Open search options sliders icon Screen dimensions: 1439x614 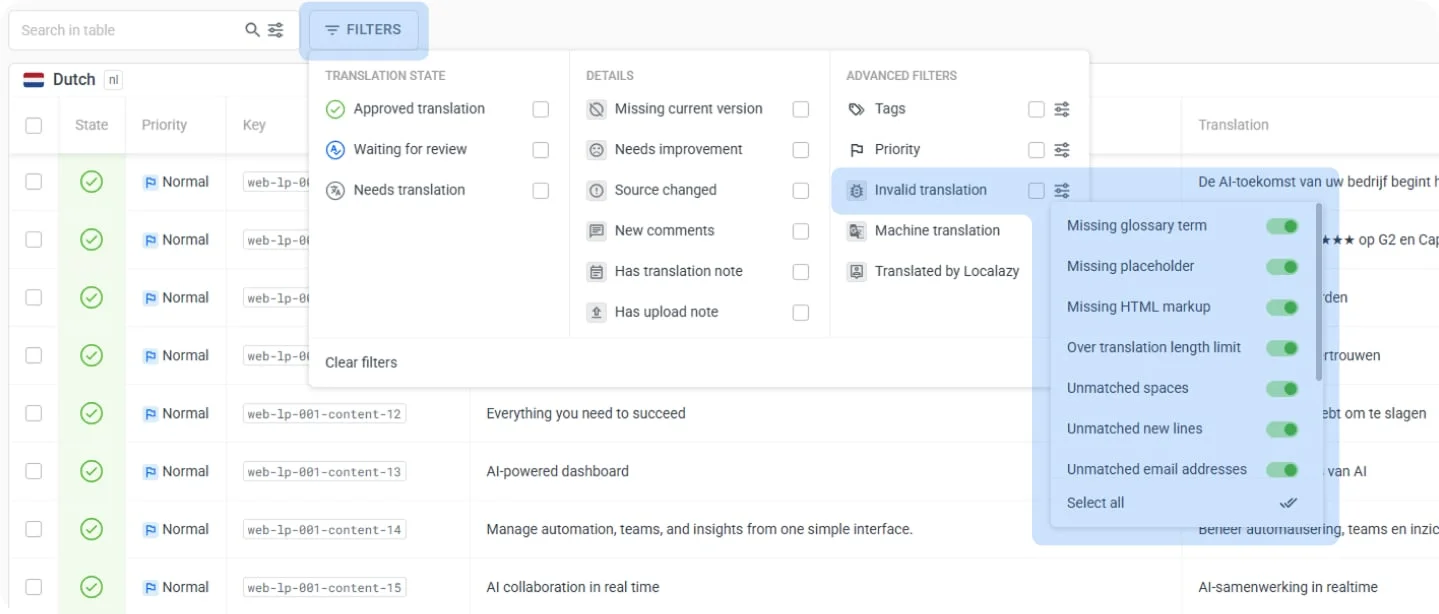click(x=276, y=30)
